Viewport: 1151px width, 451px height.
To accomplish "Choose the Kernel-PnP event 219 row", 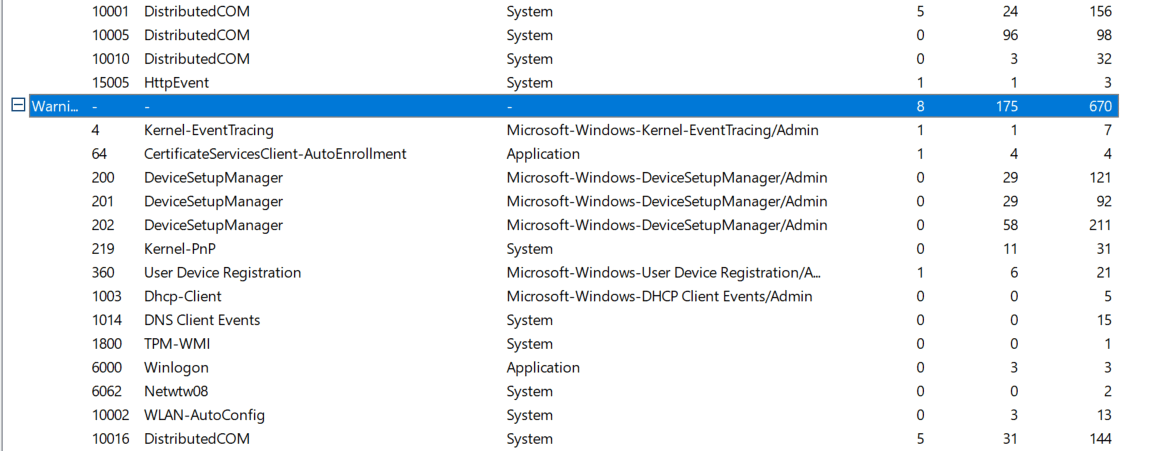I will click(180, 249).
